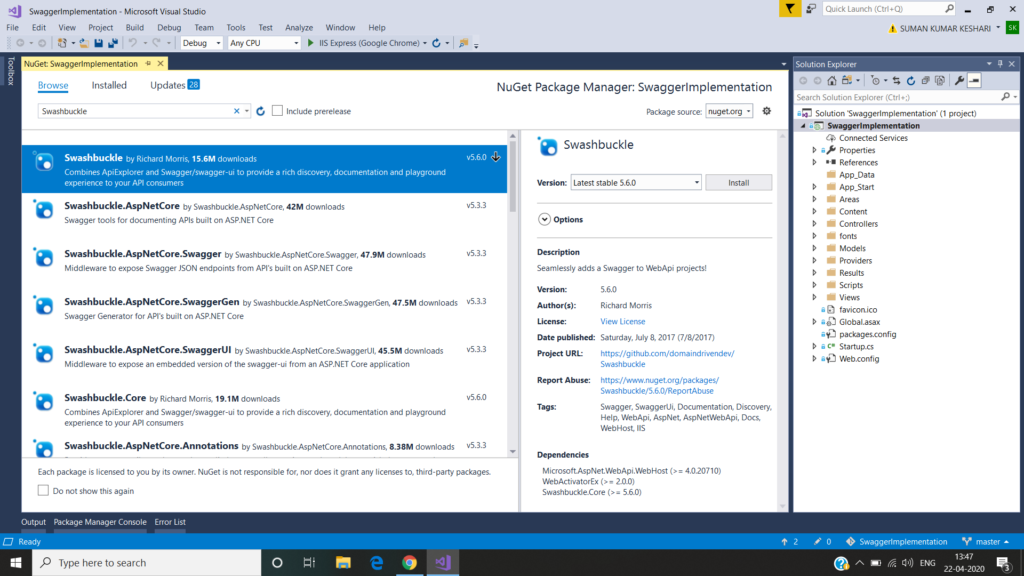
Task: Click the master branch status indicator
Action: click(x=986, y=541)
